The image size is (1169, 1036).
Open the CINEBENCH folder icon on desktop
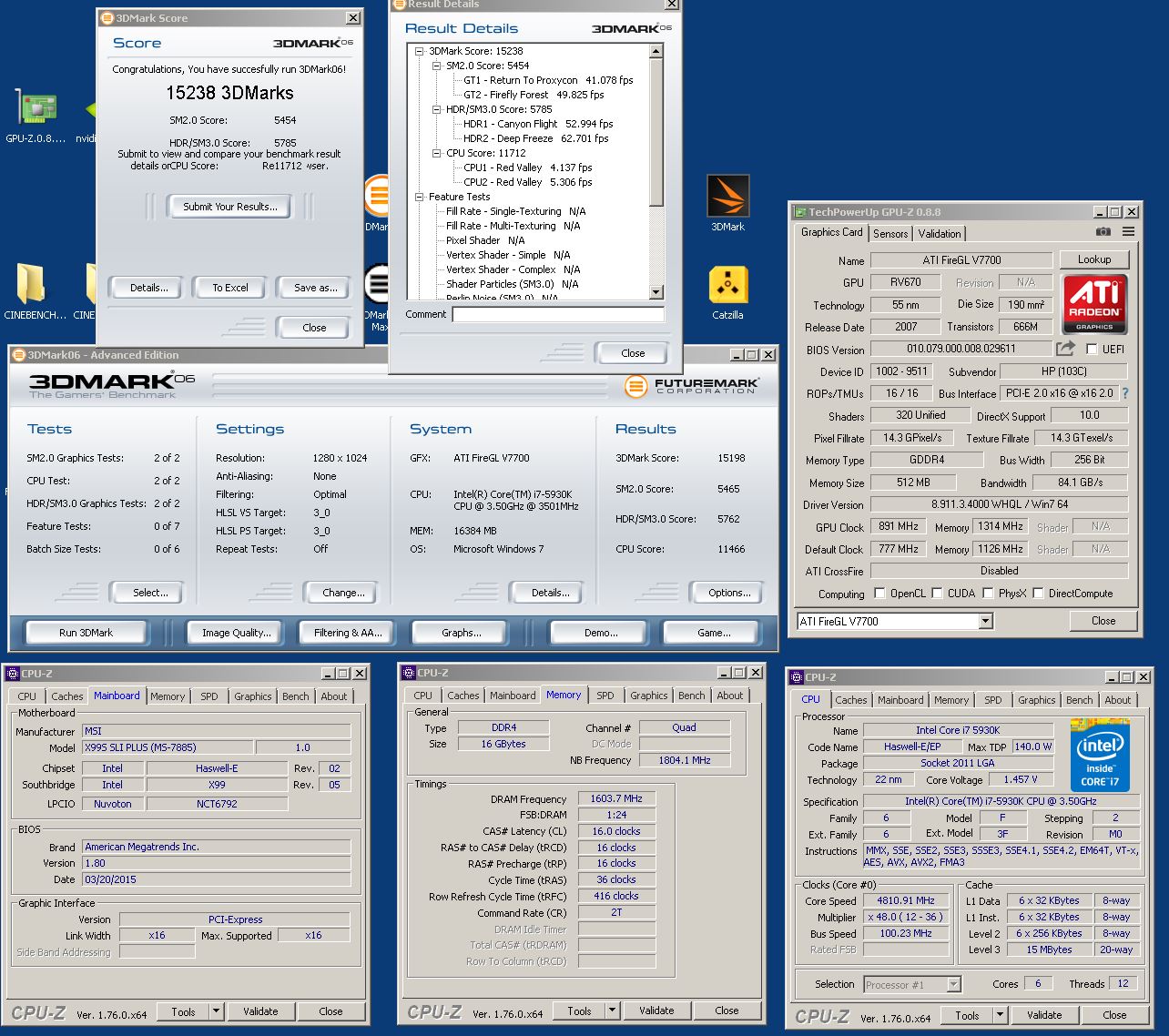[35, 291]
